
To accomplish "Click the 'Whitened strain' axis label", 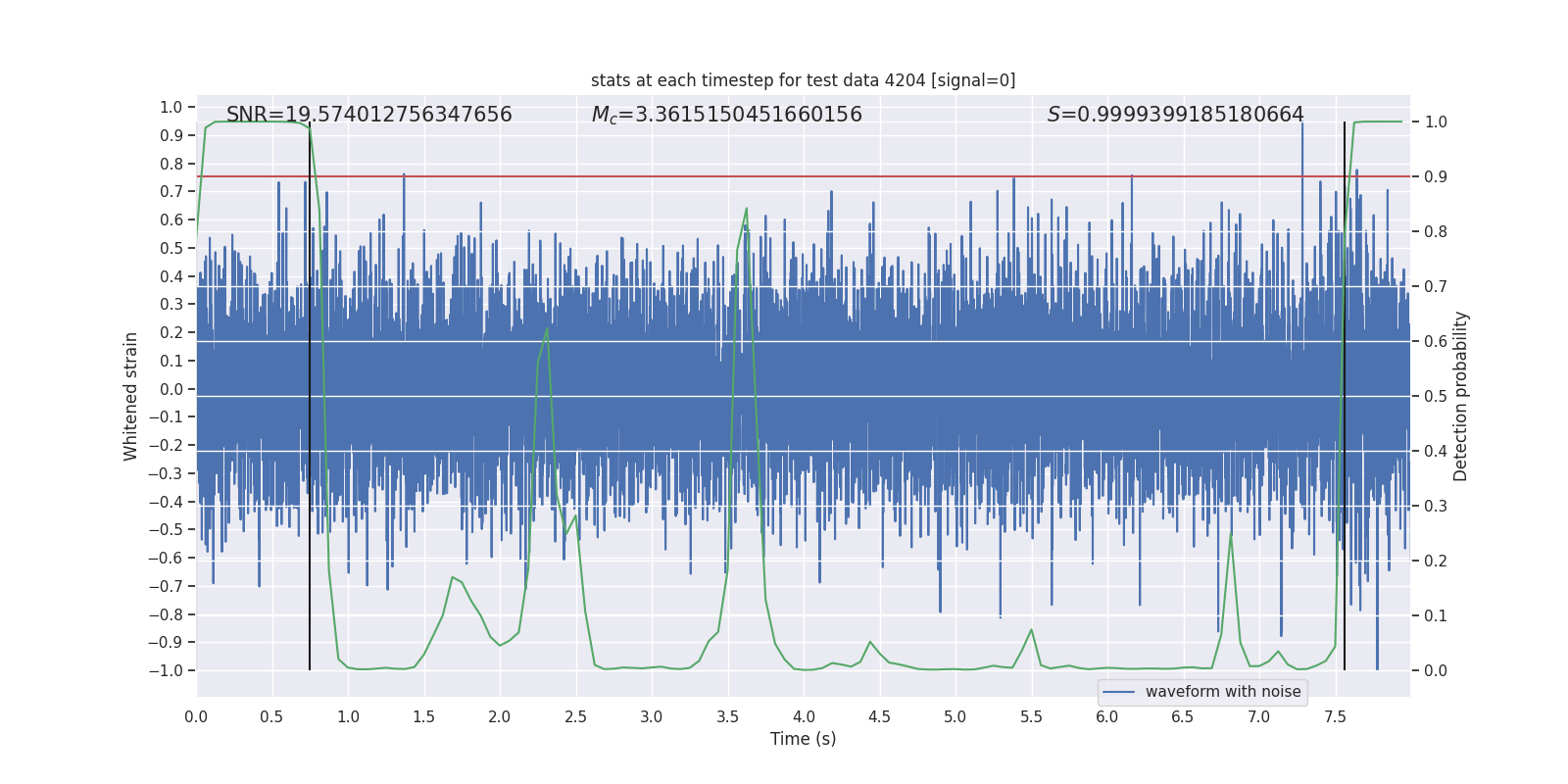I will (130, 396).
